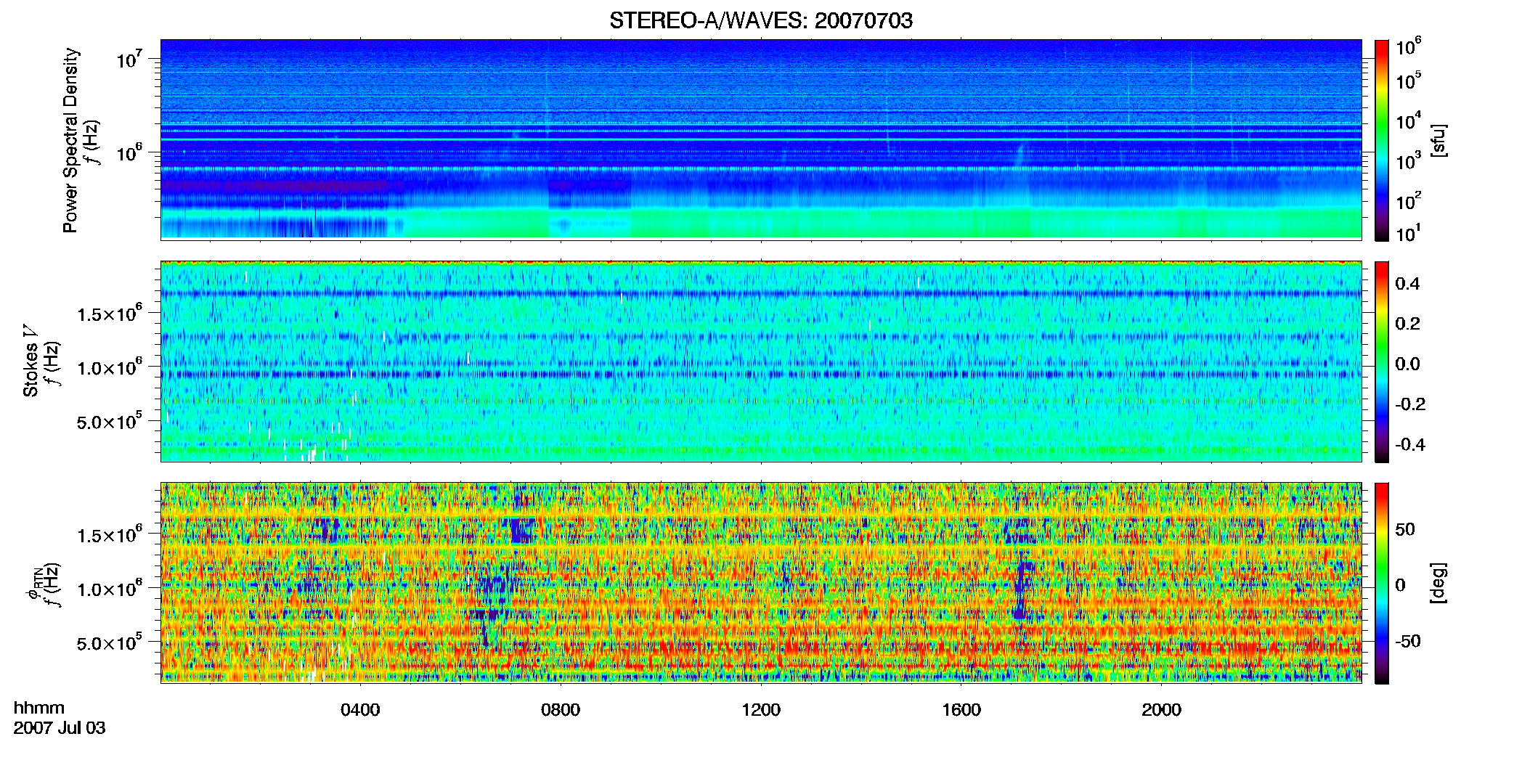The width and height of the screenshot is (1522, 784).
Task: Click the Power Spectral Density axis label
Action: tap(70, 140)
